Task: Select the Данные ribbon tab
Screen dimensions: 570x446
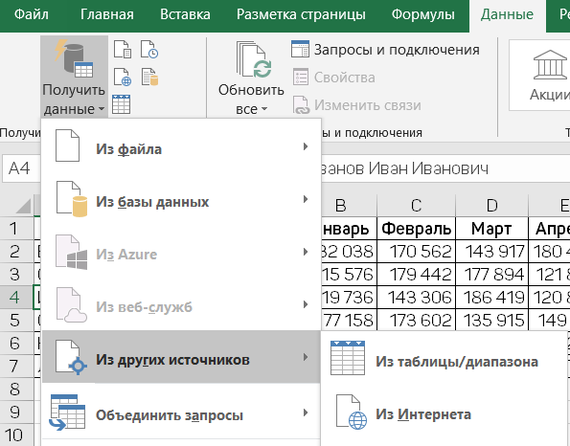Action: coord(507,15)
